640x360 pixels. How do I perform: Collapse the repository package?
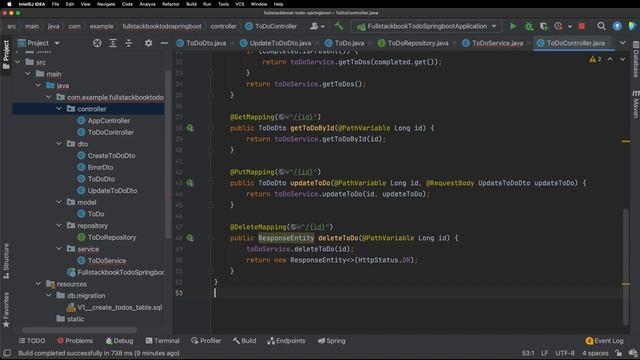59,225
